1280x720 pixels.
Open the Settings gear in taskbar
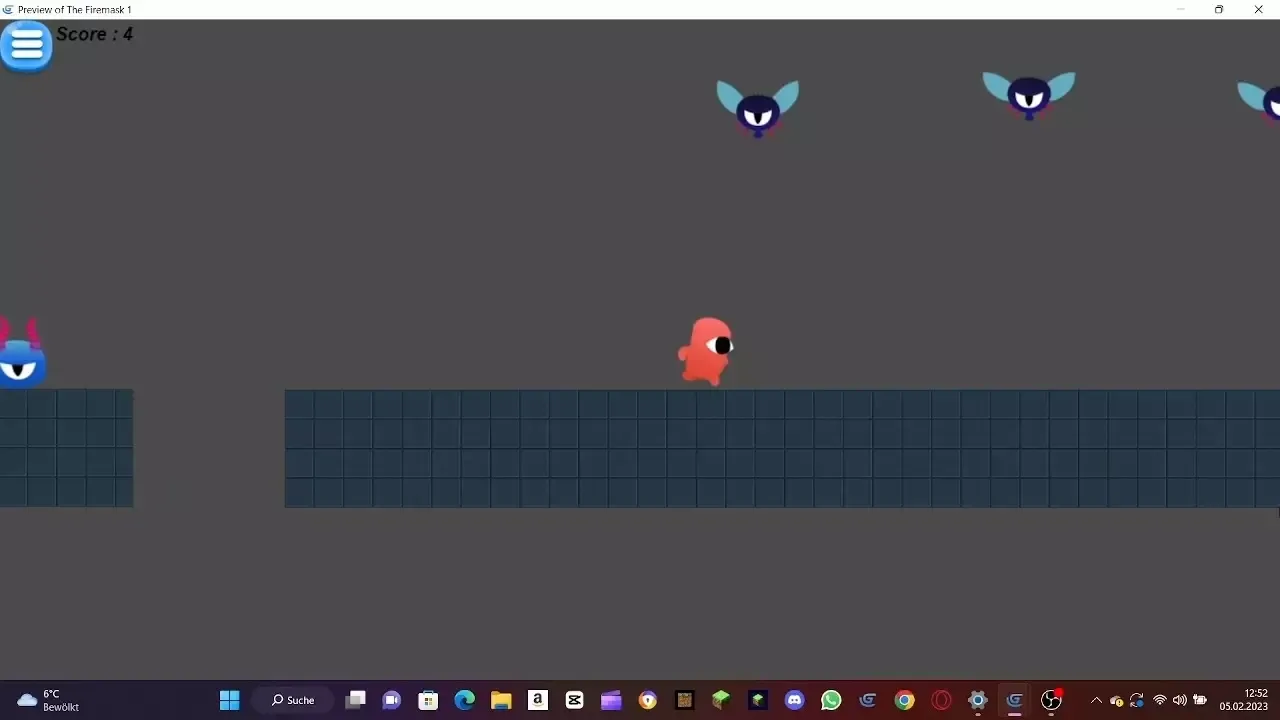(x=978, y=700)
